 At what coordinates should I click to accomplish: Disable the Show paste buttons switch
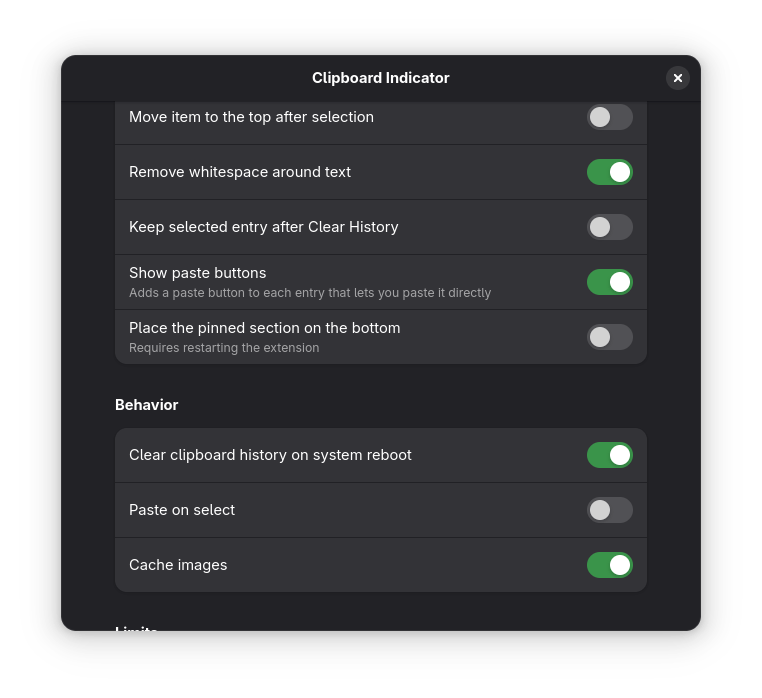tap(609, 282)
